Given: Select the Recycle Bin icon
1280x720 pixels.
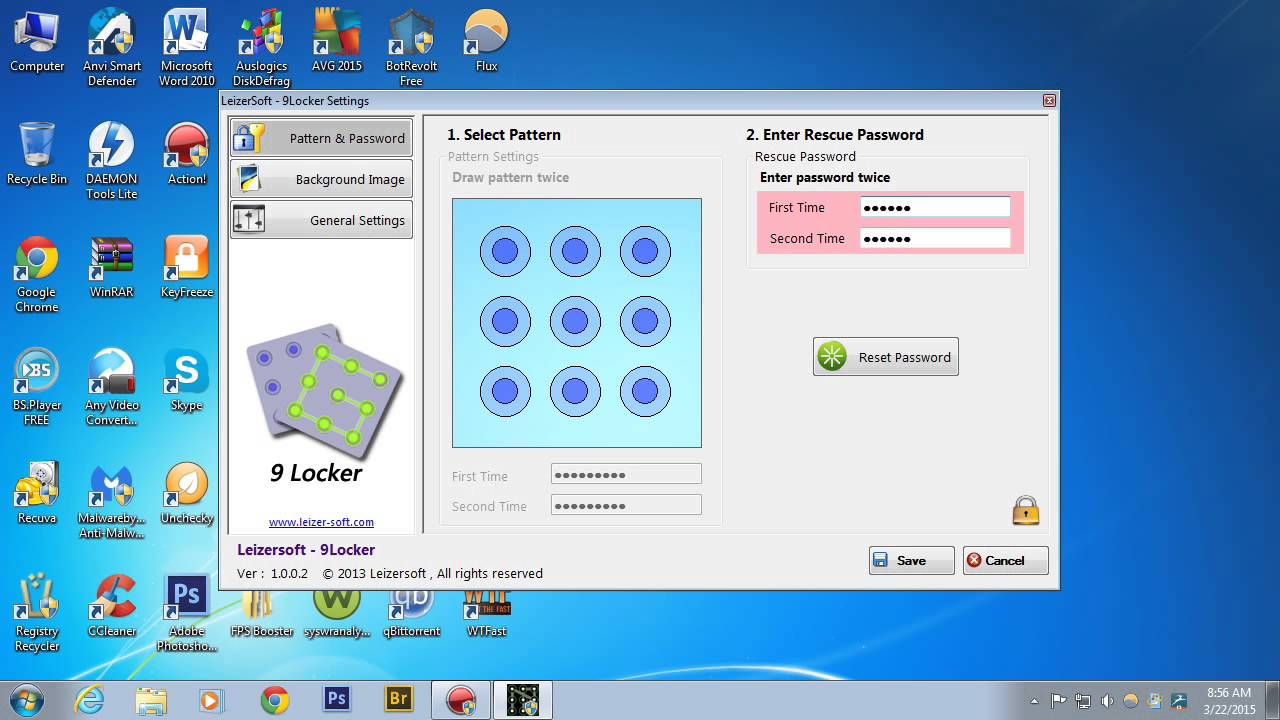Looking at the screenshot, I should [37, 155].
